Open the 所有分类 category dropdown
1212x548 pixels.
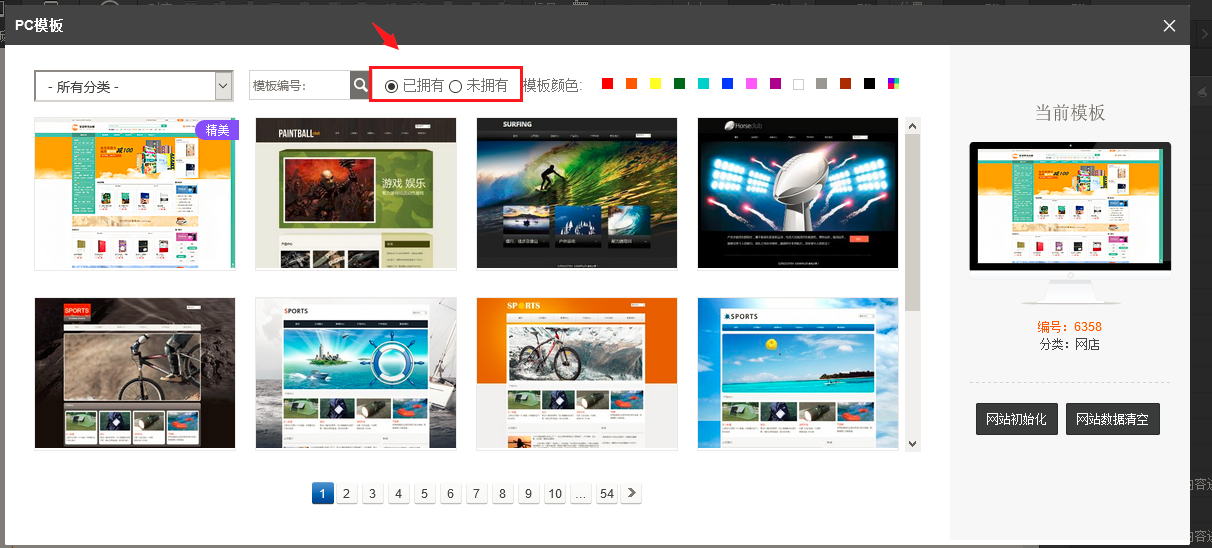click(134, 87)
